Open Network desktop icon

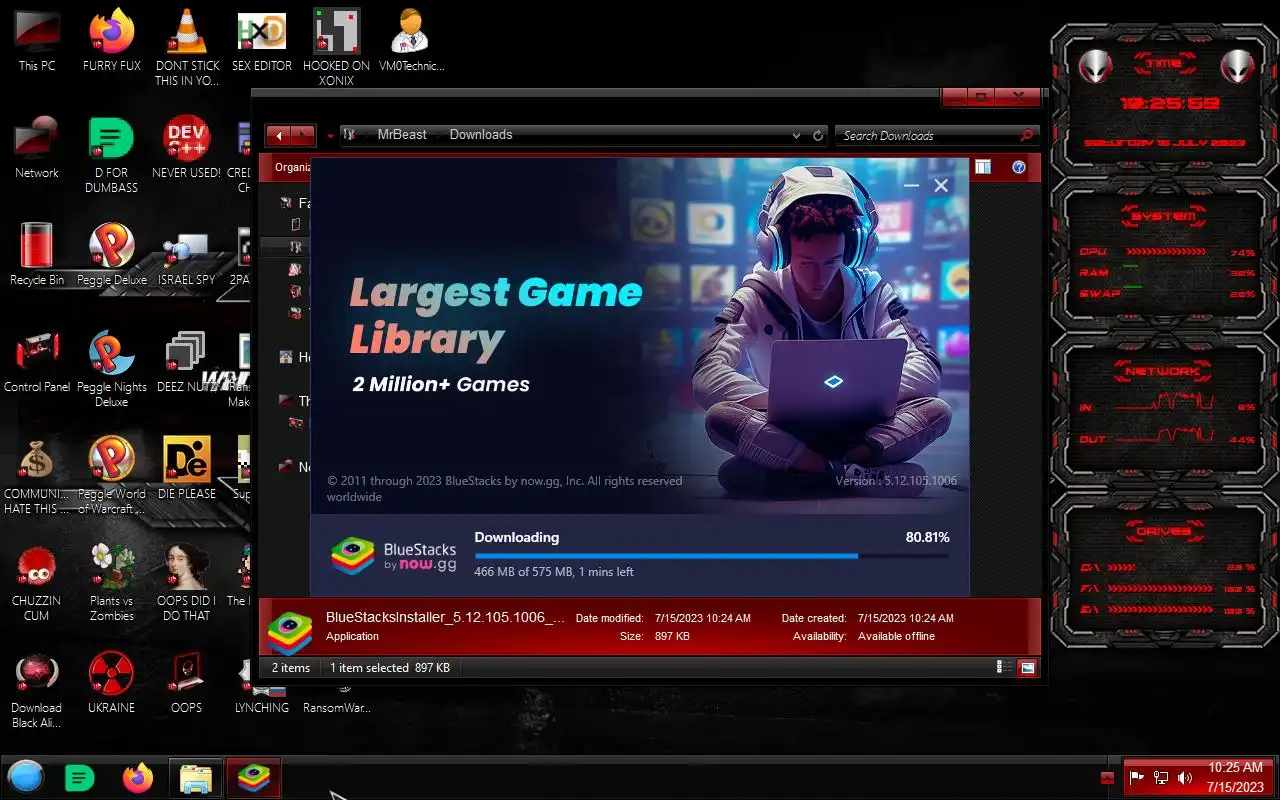(x=37, y=148)
